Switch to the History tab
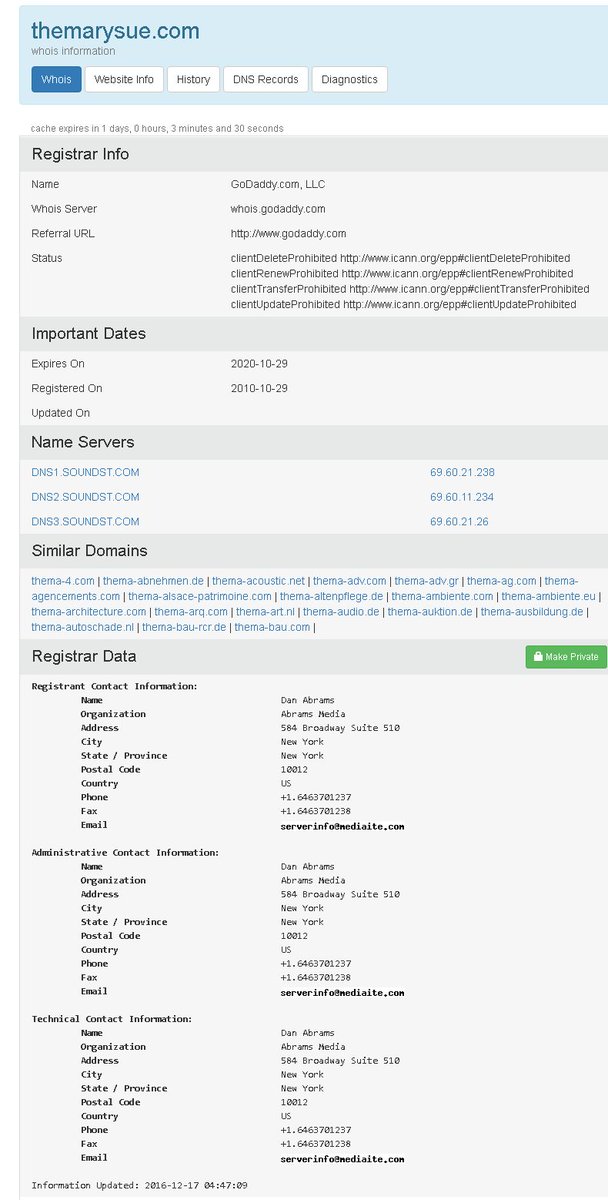The width and height of the screenshot is (608, 1200). [194, 79]
